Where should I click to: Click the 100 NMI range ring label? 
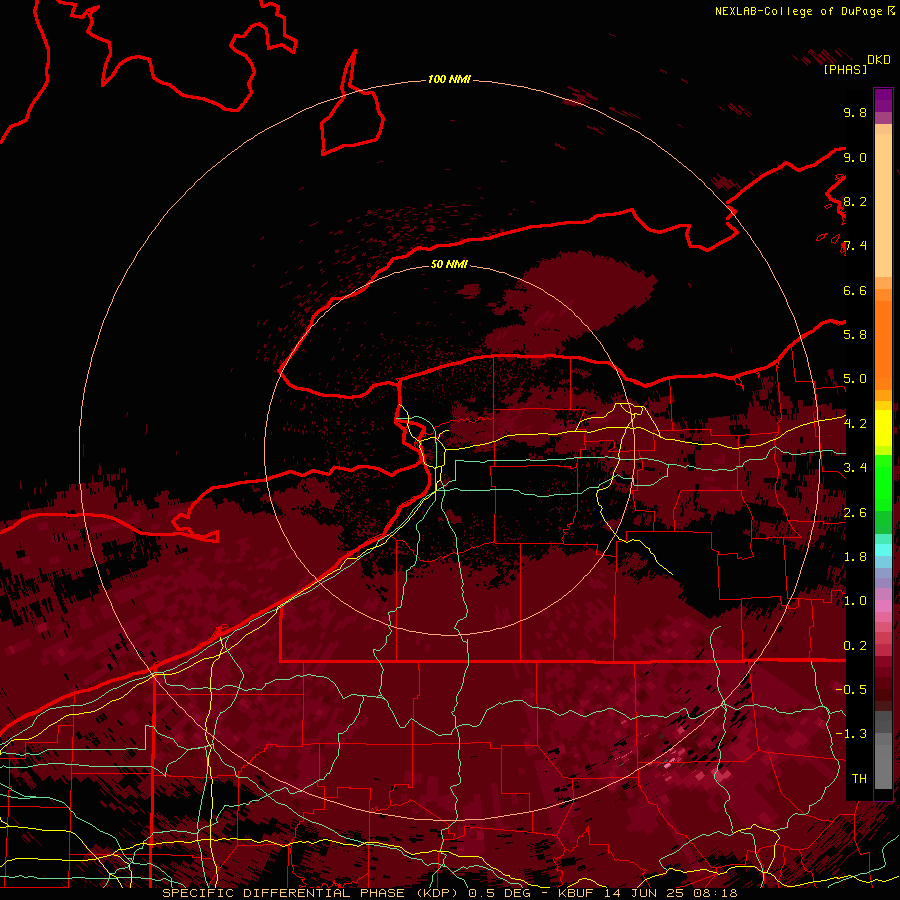pos(449,79)
